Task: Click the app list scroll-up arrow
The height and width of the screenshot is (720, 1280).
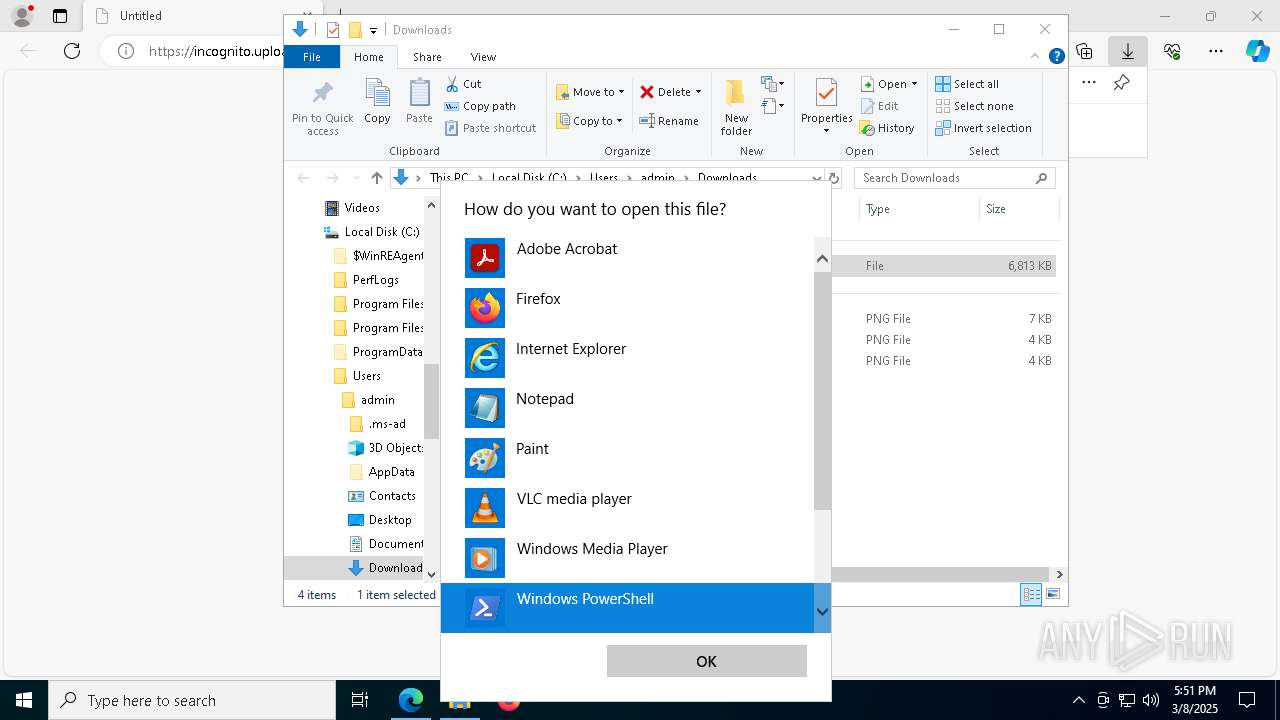Action: (822, 259)
